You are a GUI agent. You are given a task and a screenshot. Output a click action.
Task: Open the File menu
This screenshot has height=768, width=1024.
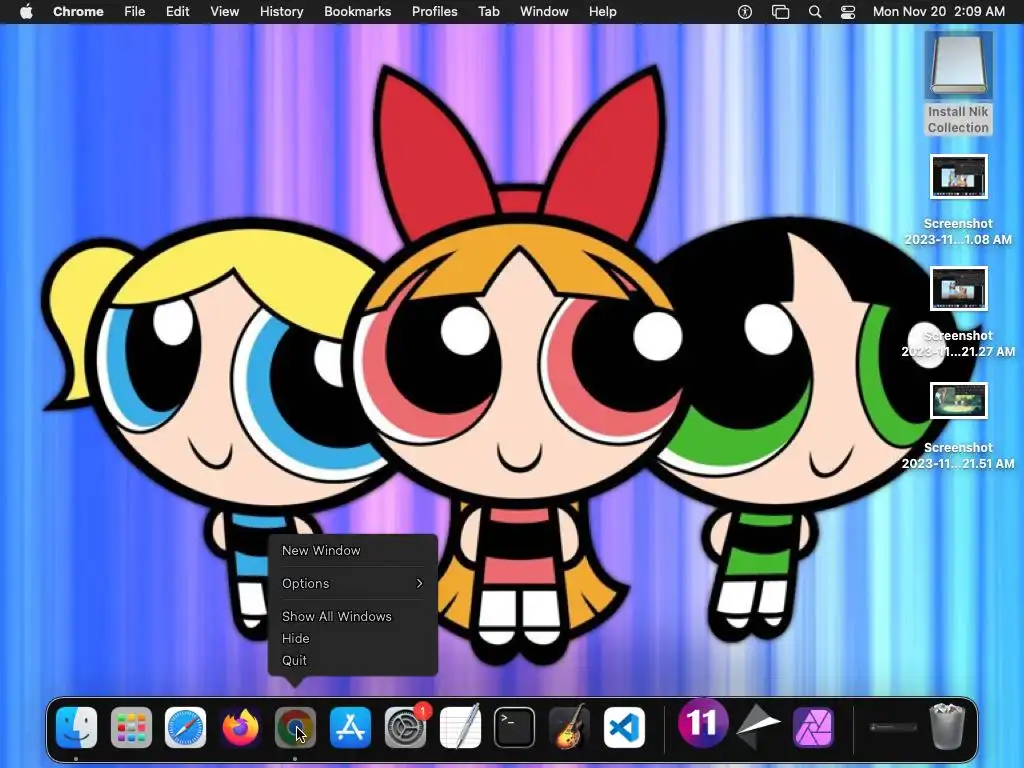(135, 12)
